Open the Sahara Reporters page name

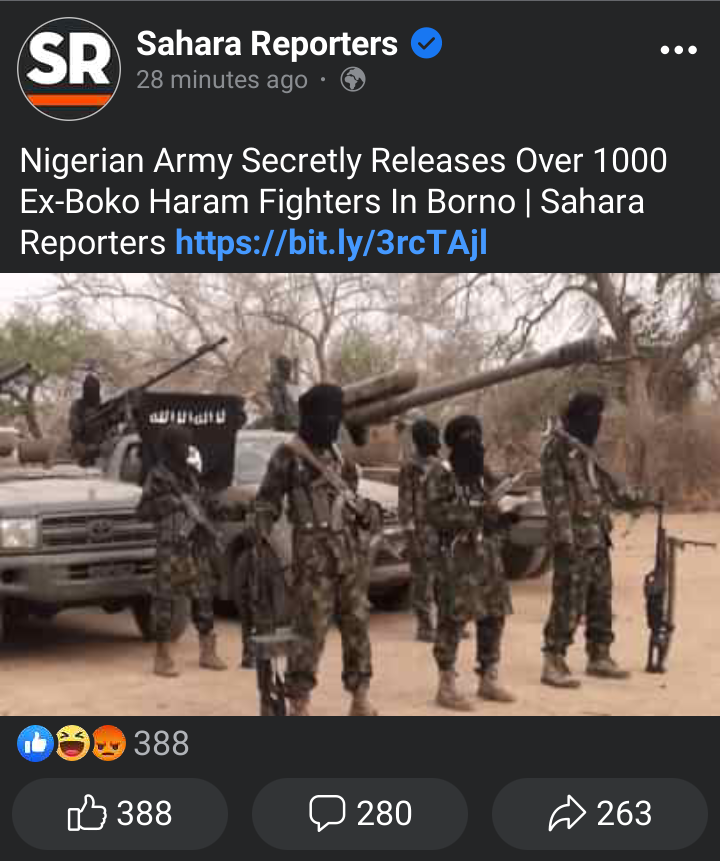tap(267, 44)
